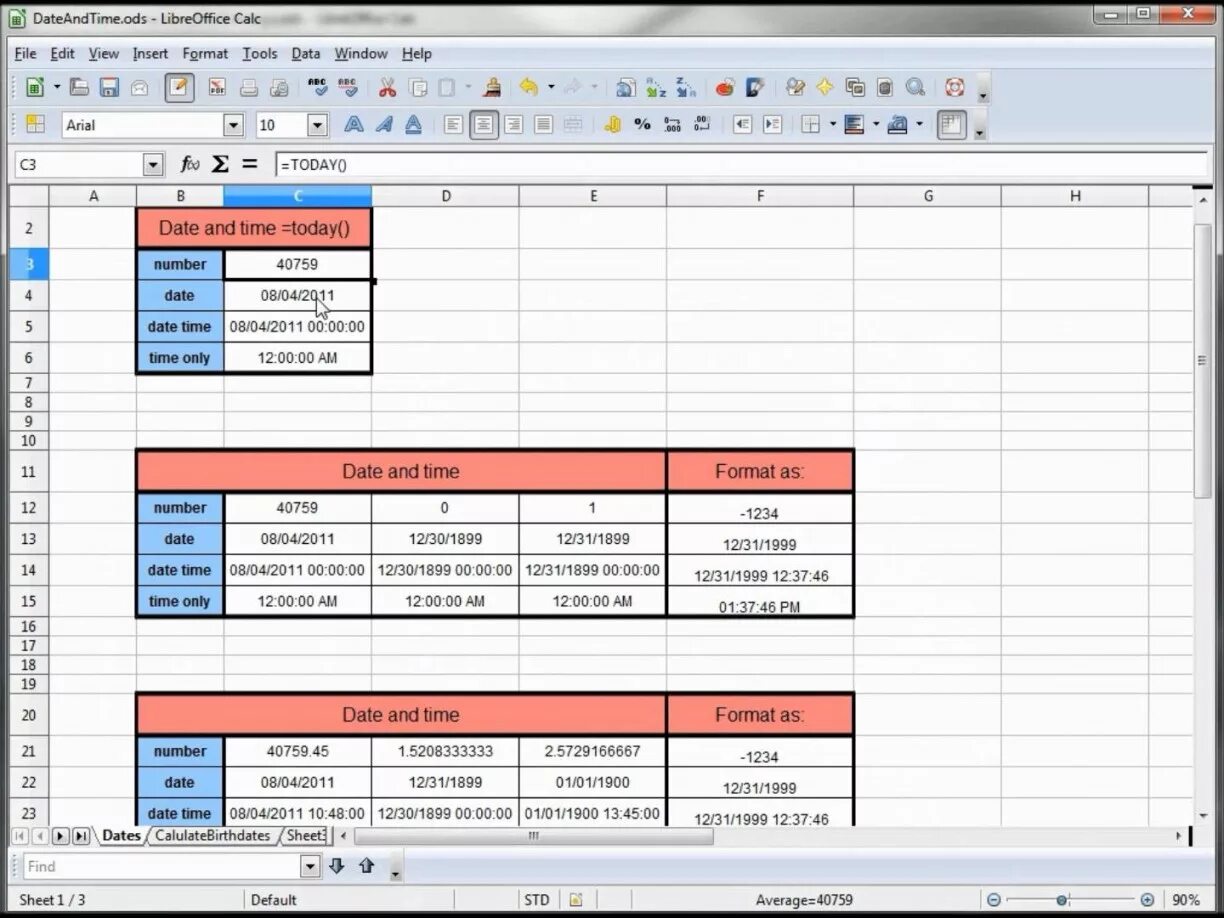Click the Sum sigma button
The height and width of the screenshot is (918, 1224).
[x=221, y=164]
